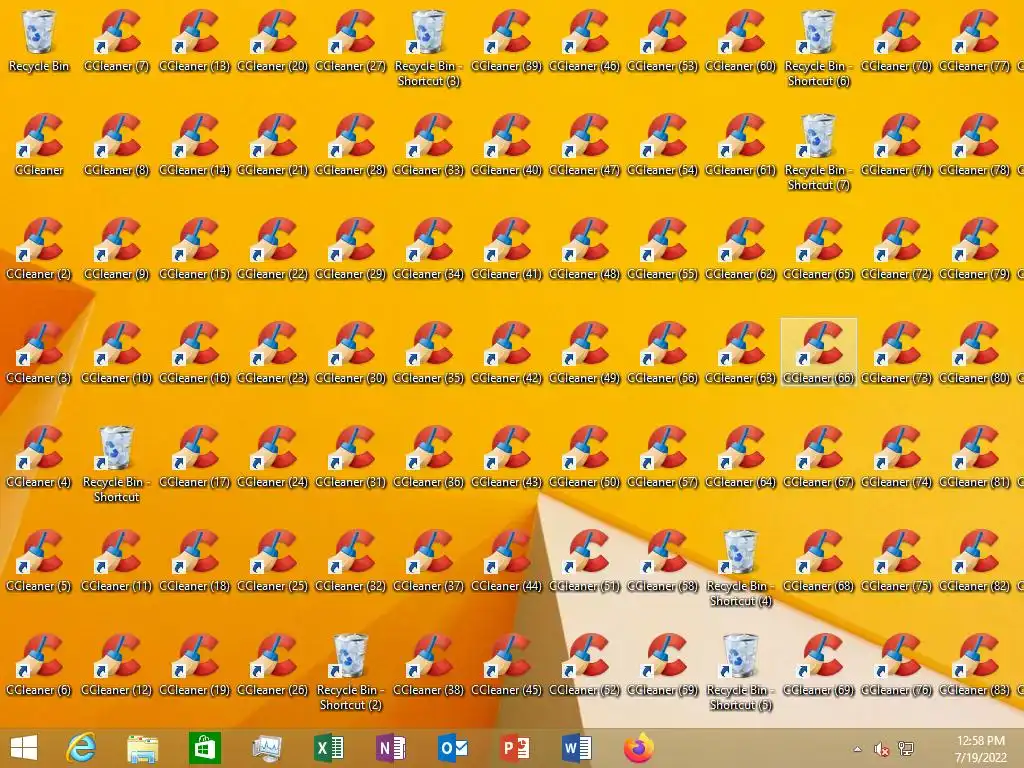
Task: Launch Internet Explorer from the taskbar
Action: pyautogui.click(x=81, y=748)
